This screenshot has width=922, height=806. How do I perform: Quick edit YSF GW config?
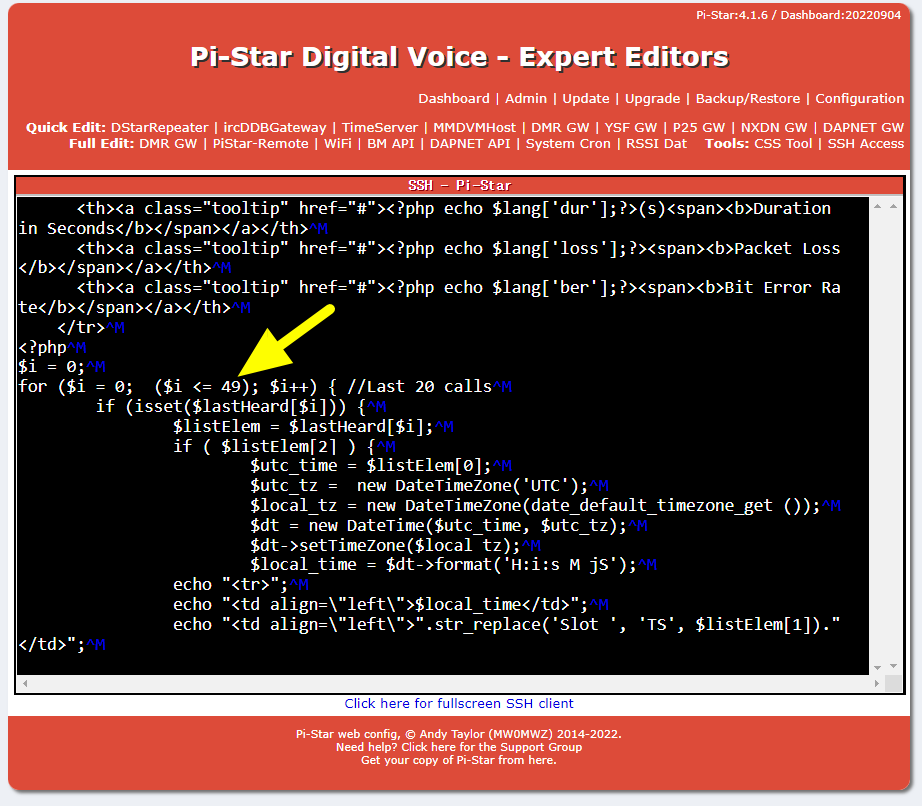[631, 128]
